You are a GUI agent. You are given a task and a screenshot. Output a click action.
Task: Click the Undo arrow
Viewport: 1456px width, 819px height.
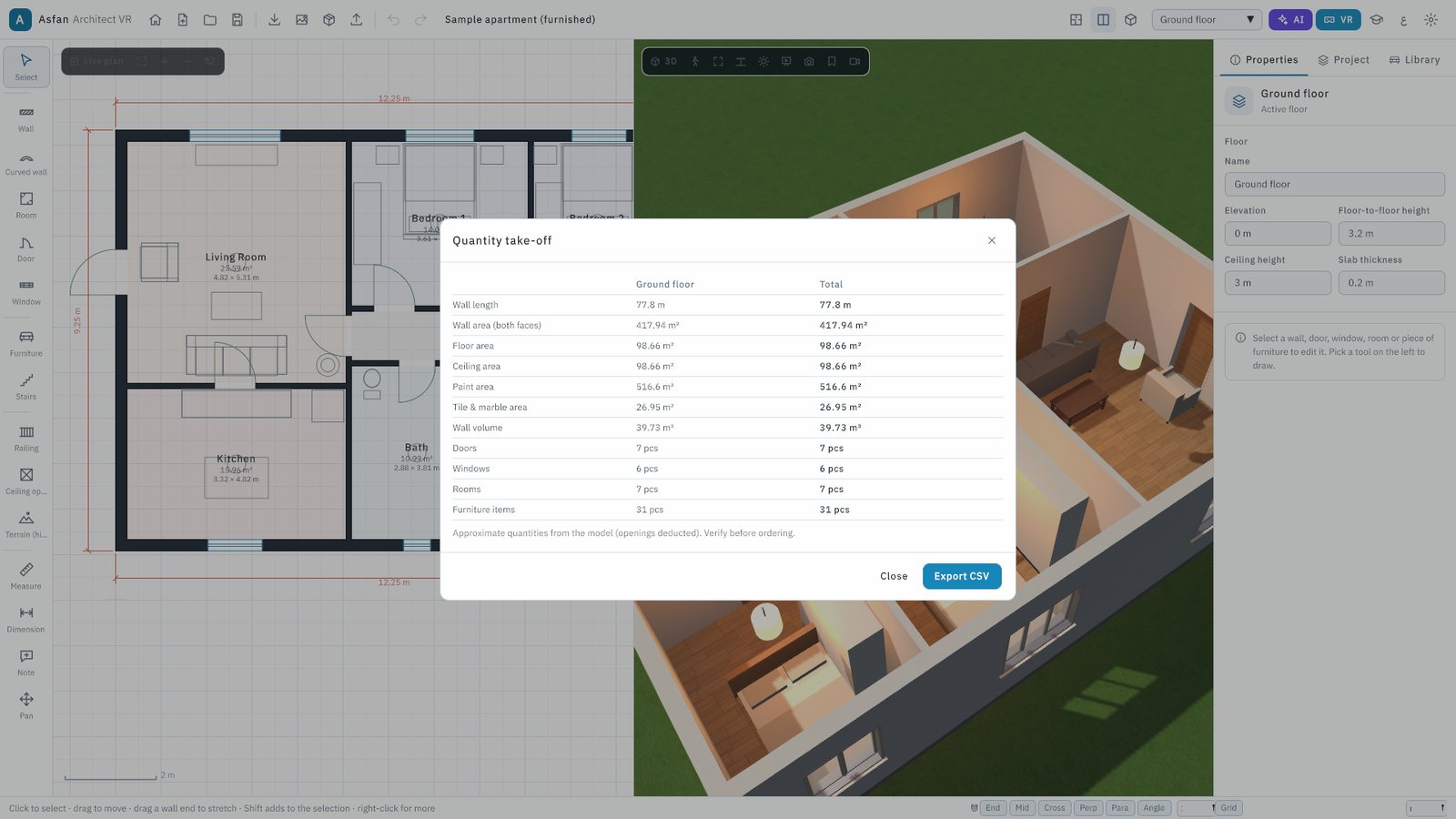(393, 19)
